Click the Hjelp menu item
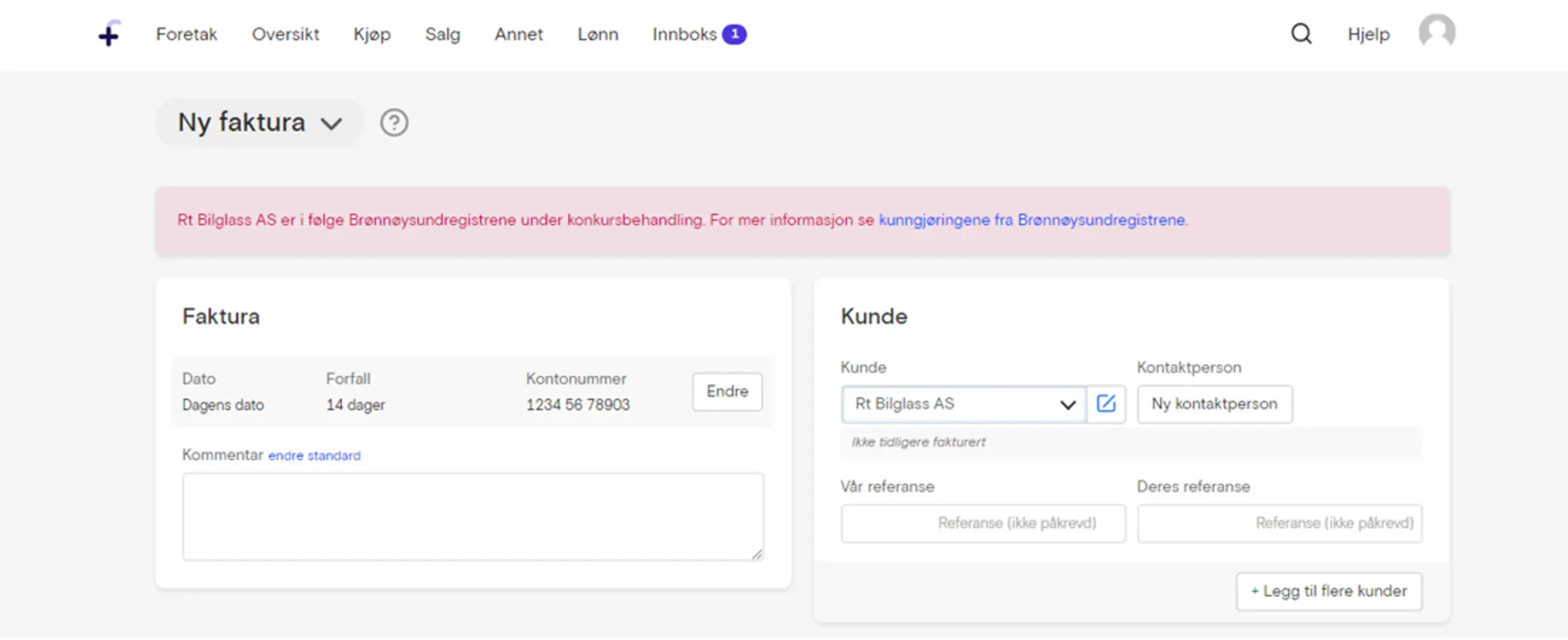The height and width of the screenshot is (640, 1568). [x=1368, y=34]
